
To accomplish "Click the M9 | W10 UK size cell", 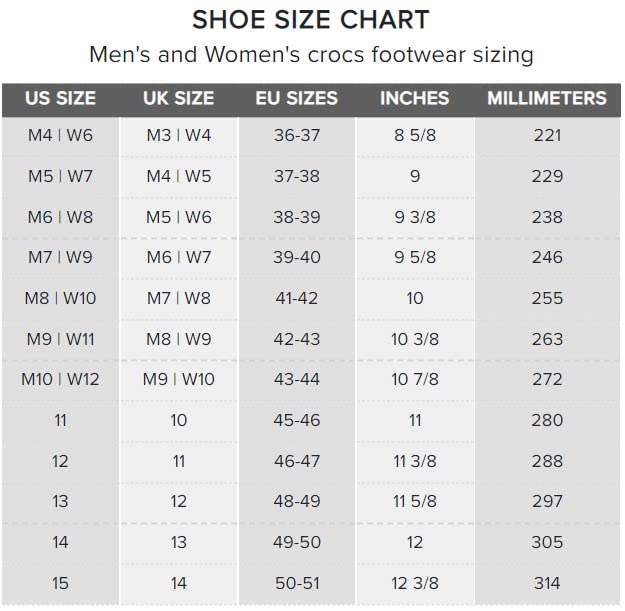I will (179, 379).
